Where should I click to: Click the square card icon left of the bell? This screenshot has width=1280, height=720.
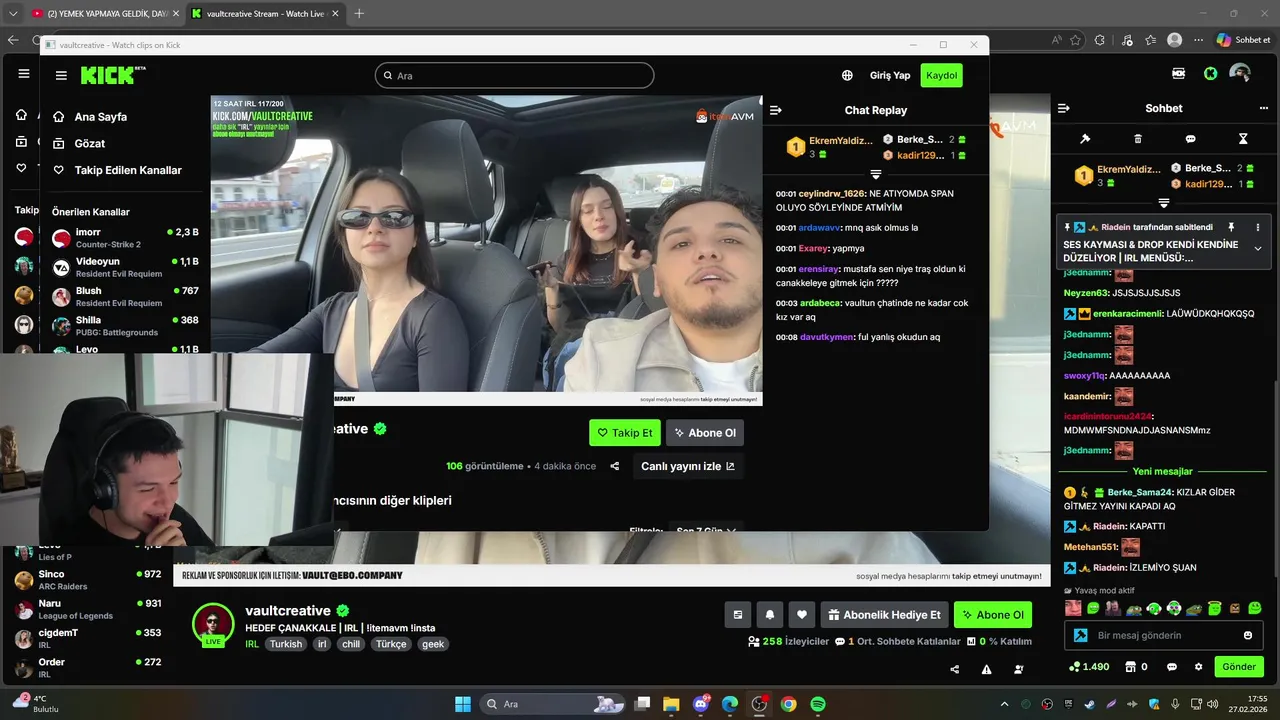(738, 615)
